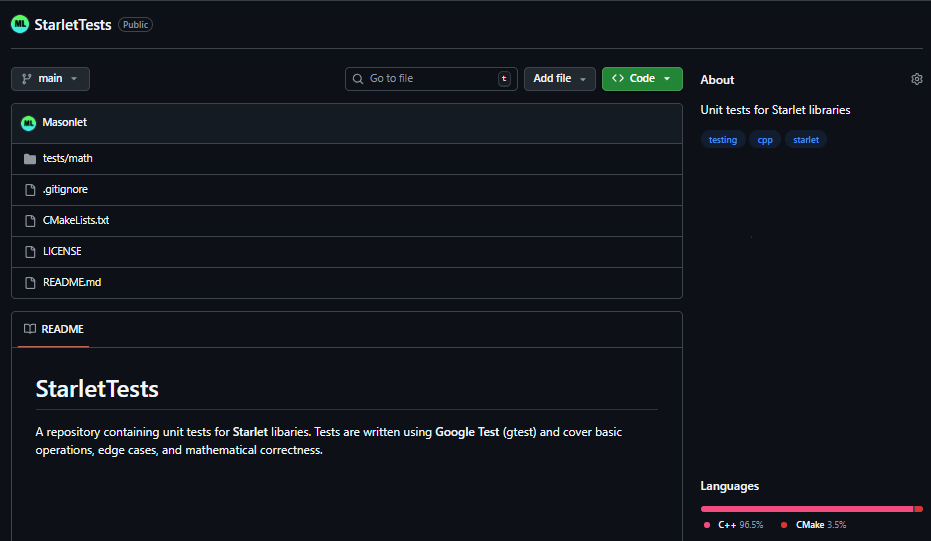
Task: Select the README tab
Action: click(x=53, y=329)
